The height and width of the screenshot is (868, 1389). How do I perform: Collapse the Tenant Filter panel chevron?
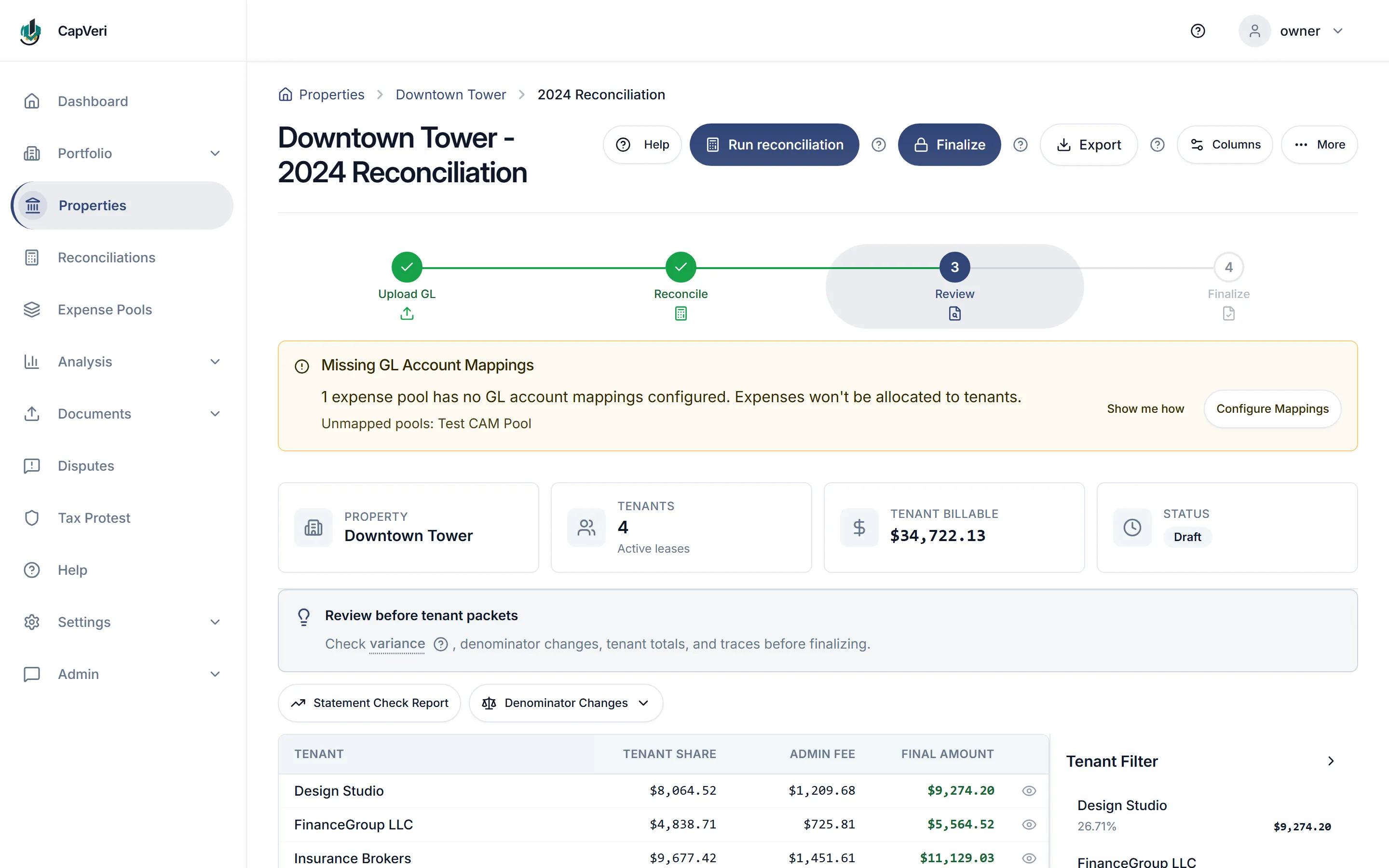click(x=1331, y=760)
